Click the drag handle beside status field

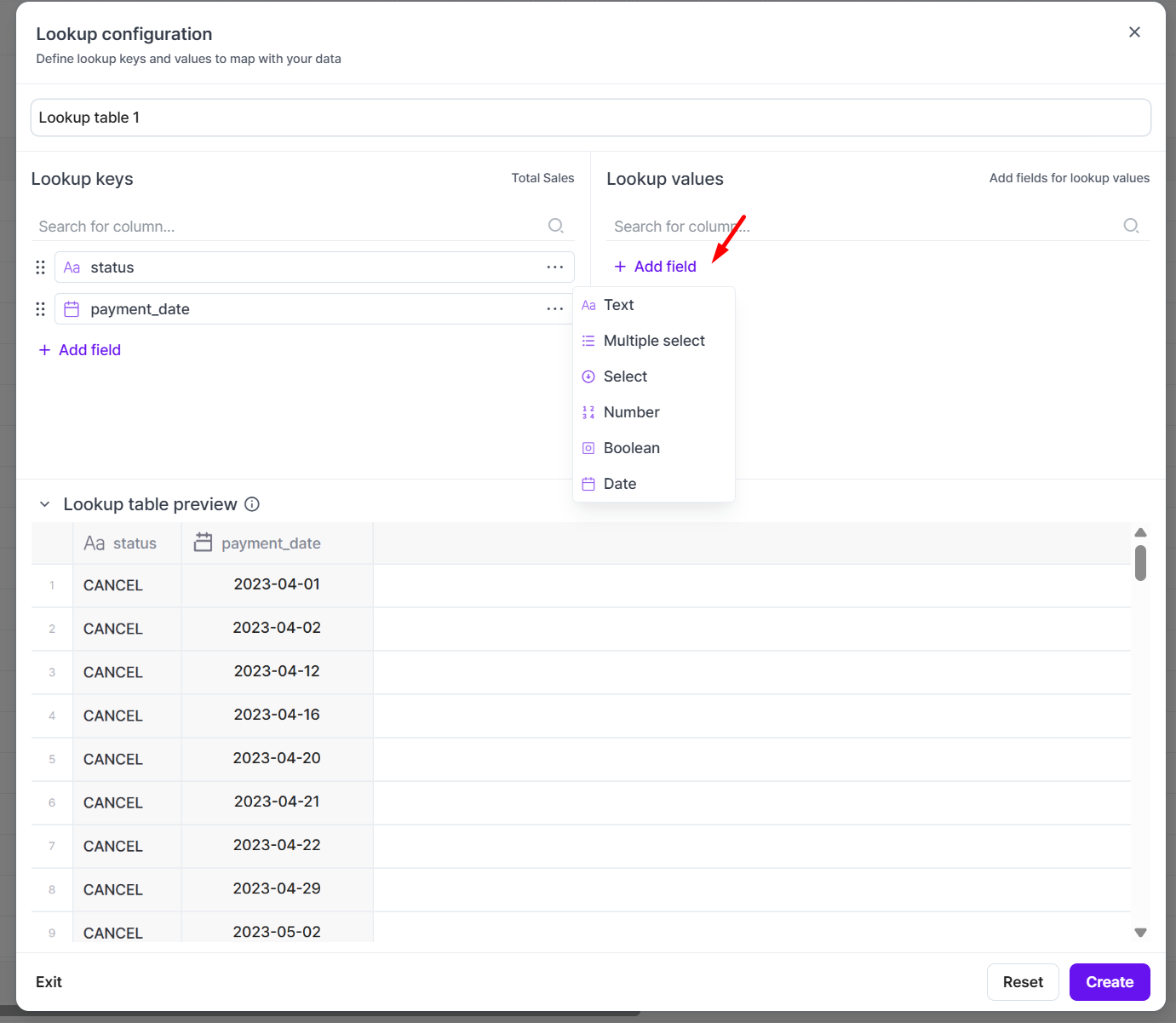[x=40, y=267]
